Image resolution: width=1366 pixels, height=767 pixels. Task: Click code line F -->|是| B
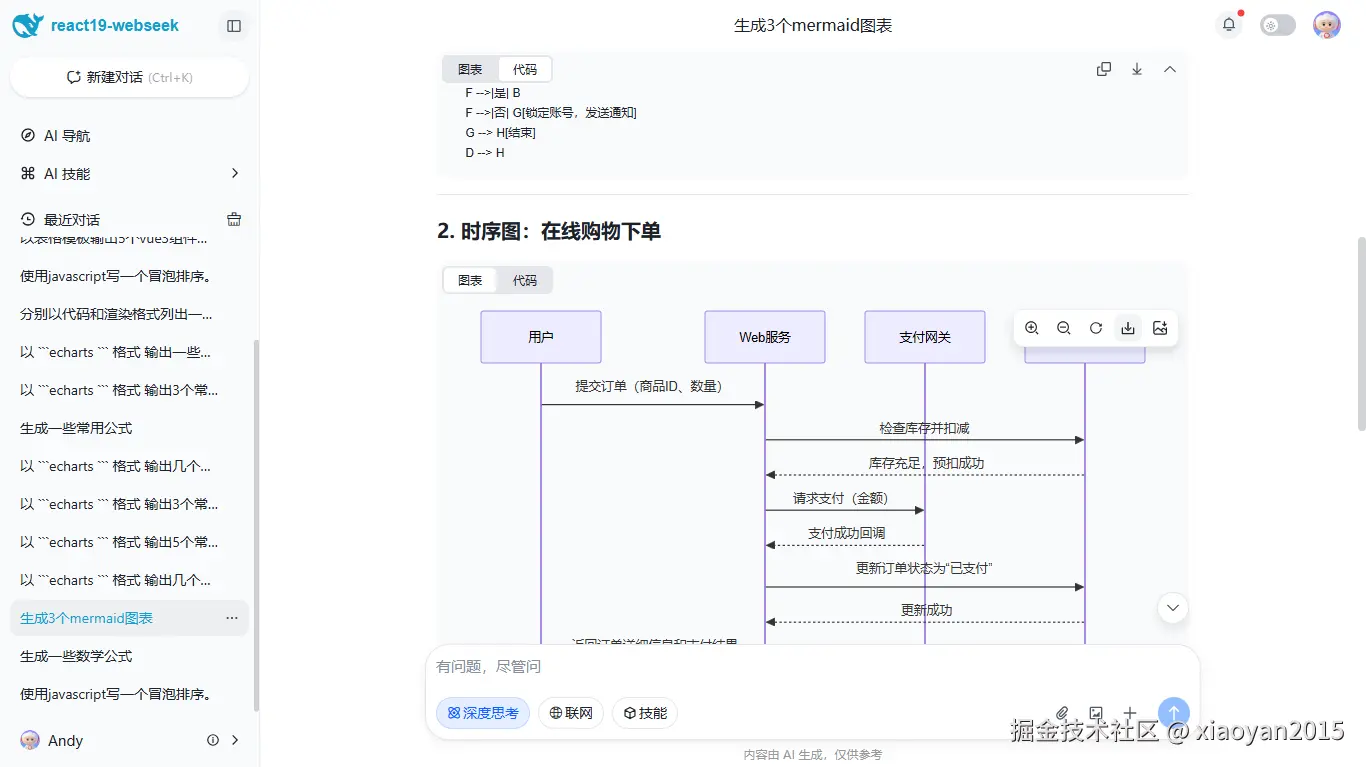pyautogui.click(x=493, y=93)
